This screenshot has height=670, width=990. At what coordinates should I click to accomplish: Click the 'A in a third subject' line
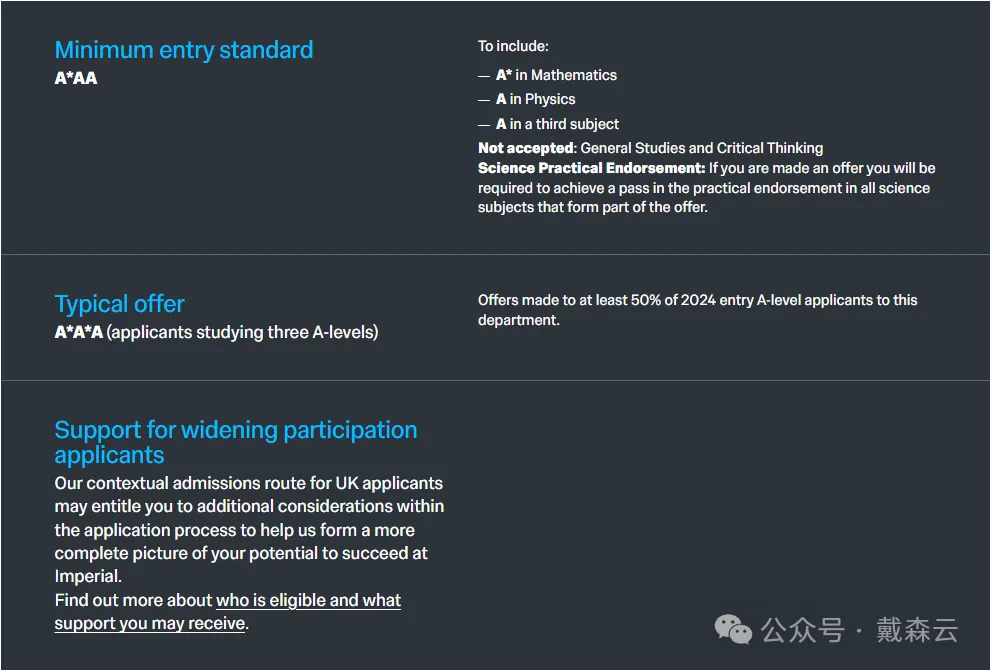tap(557, 124)
